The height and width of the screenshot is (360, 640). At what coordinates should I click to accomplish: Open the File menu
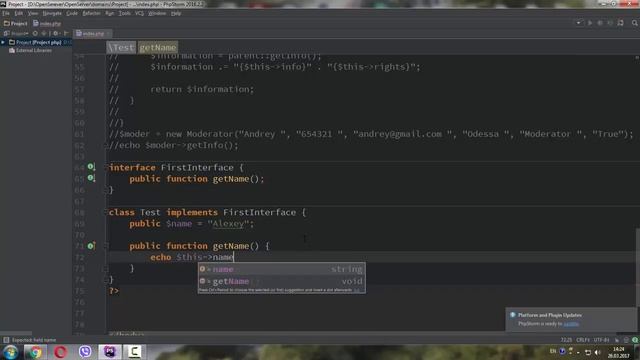6,13
